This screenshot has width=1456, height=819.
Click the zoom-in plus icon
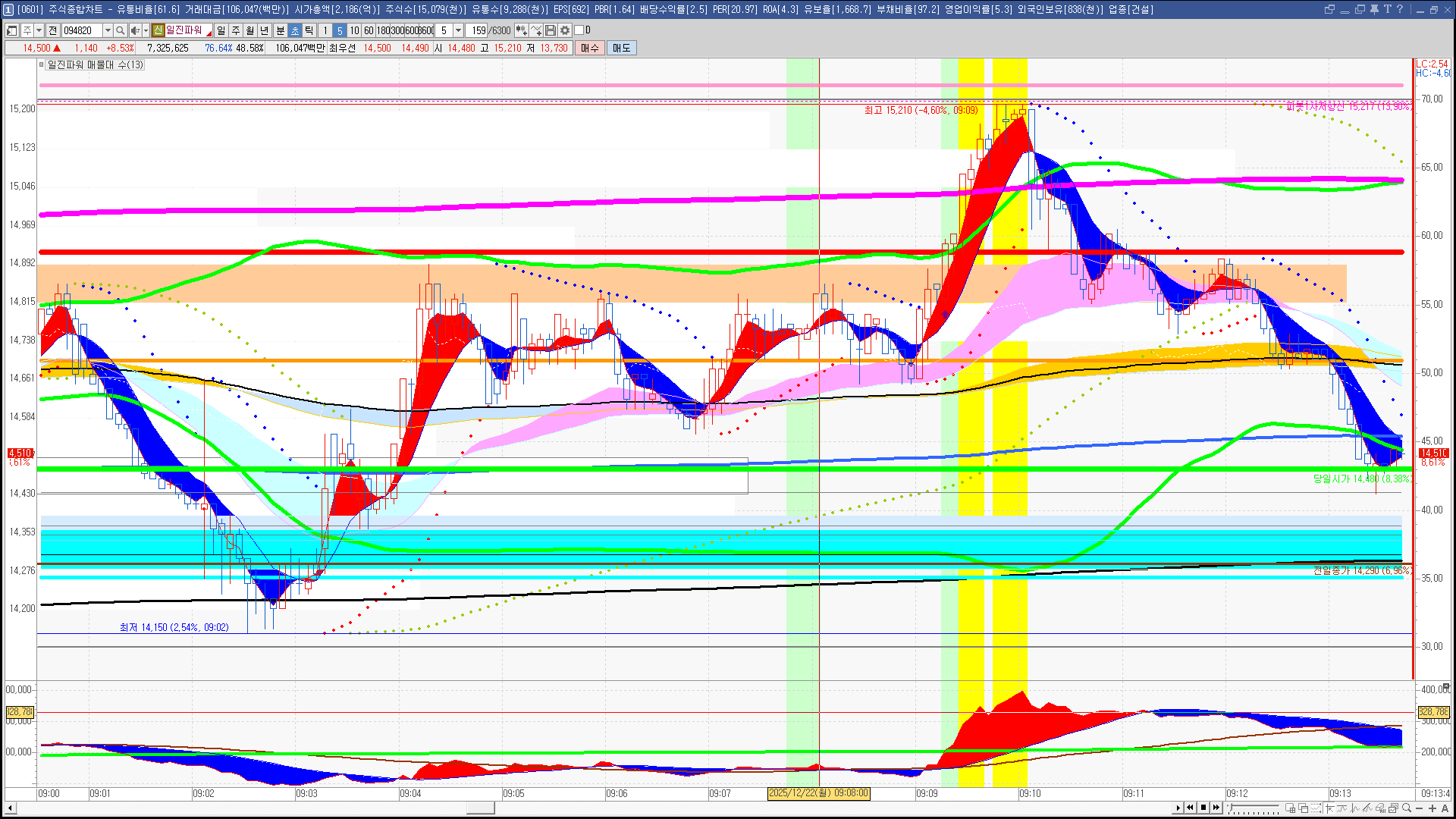click(x=1432, y=808)
